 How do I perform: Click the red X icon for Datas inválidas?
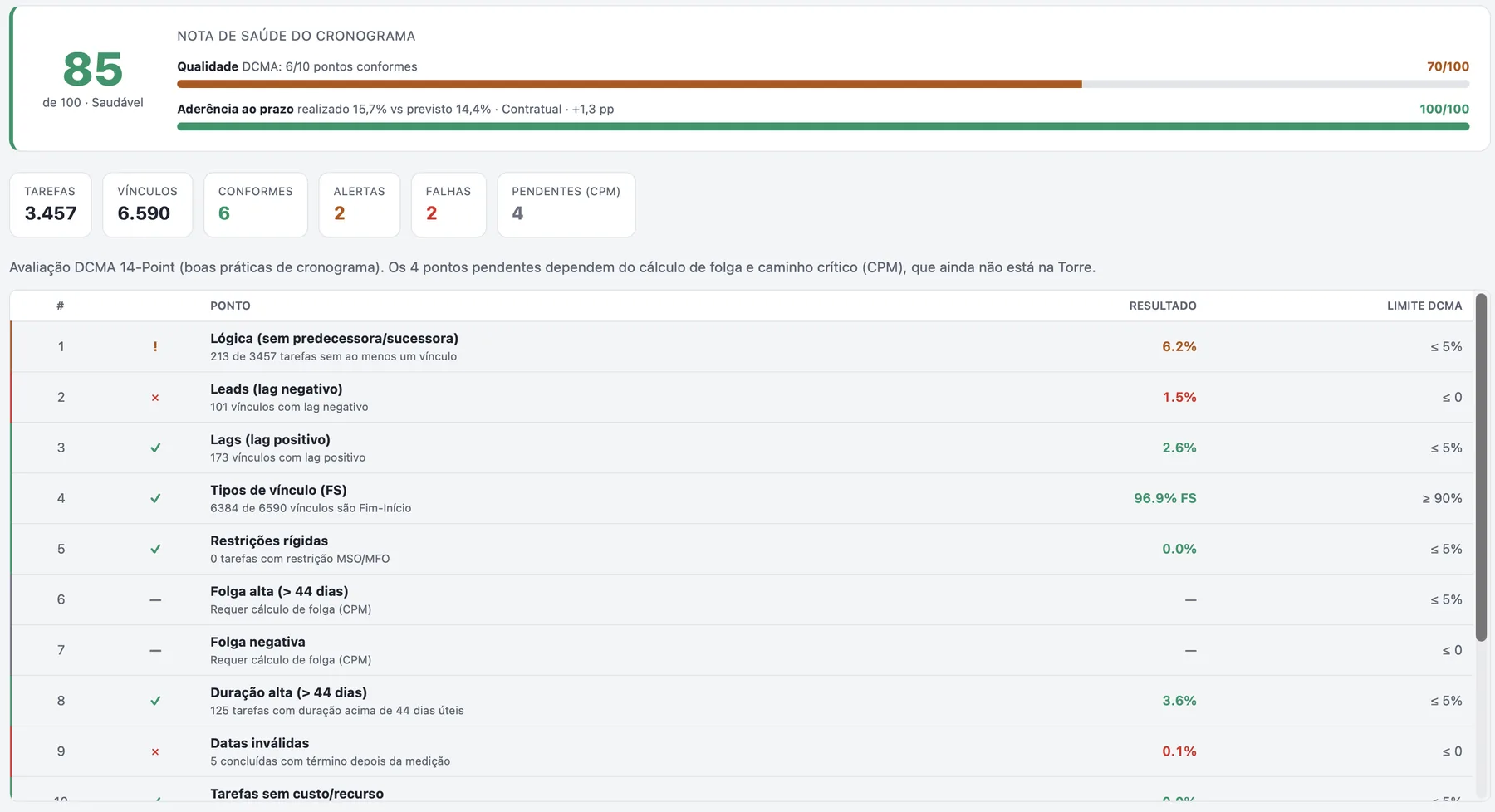(155, 752)
